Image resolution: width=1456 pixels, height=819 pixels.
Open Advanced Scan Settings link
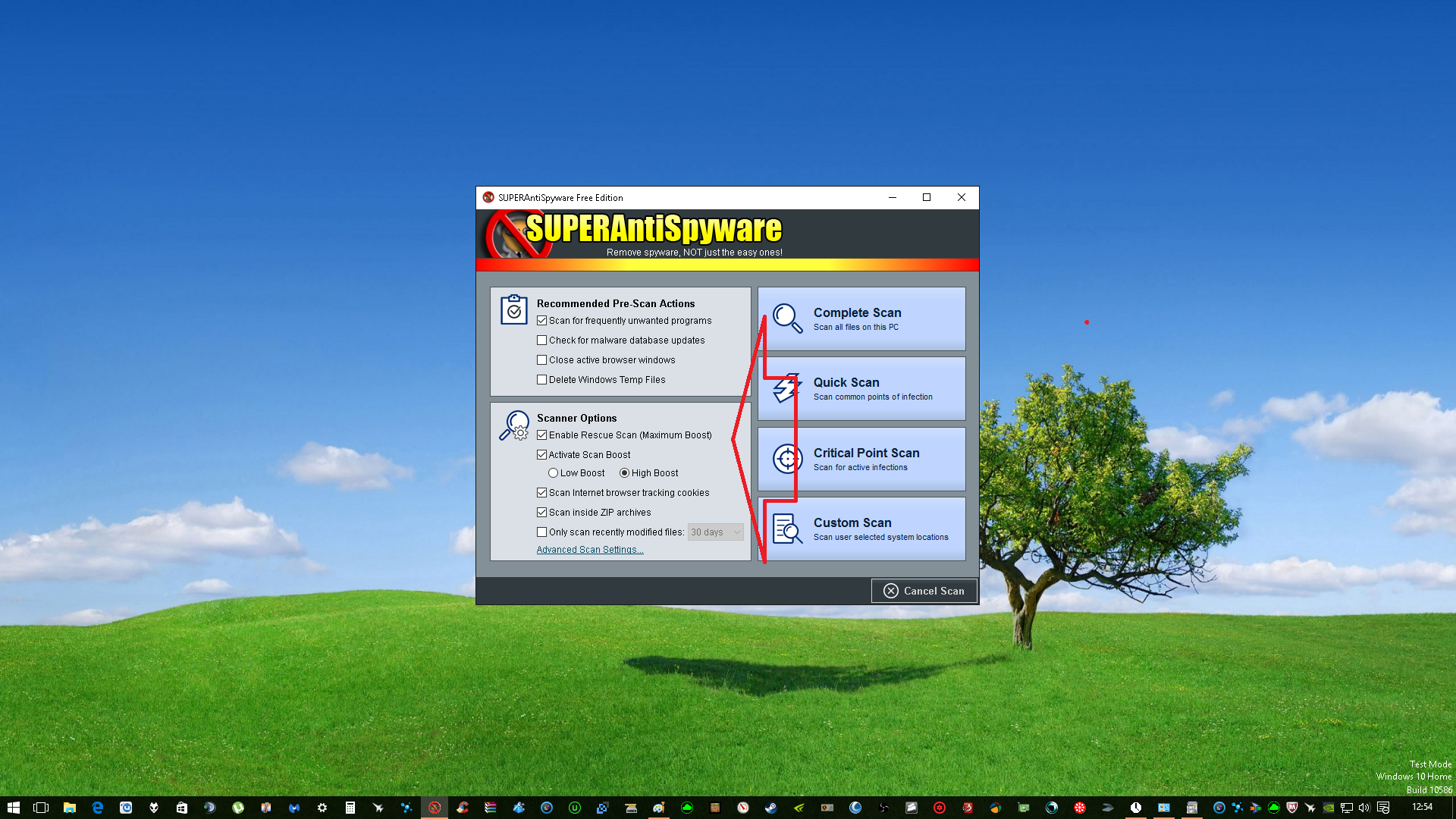pyautogui.click(x=589, y=550)
